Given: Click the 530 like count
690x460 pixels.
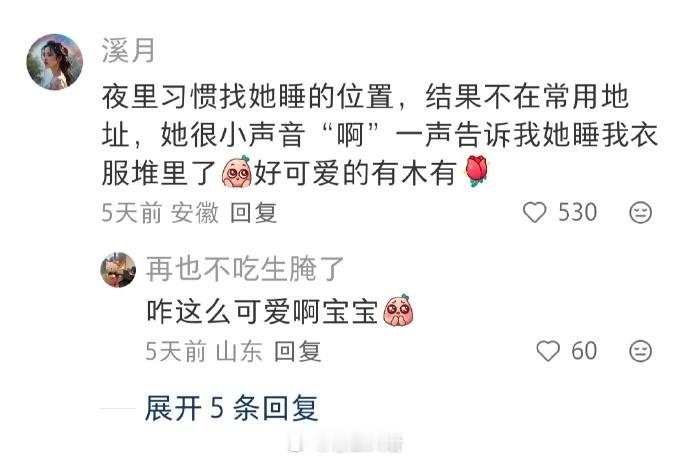Looking at the screenshot, I should [577, 213].
